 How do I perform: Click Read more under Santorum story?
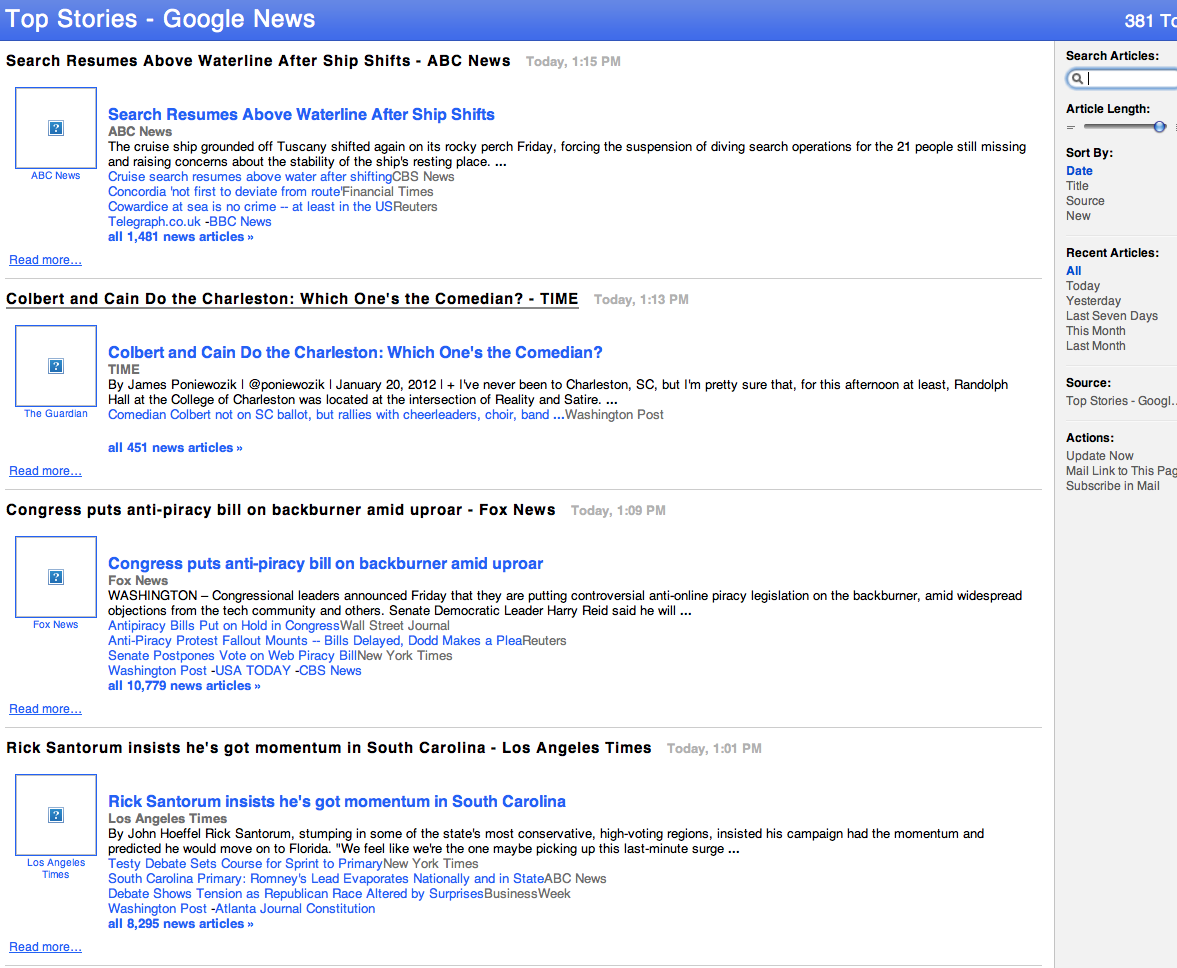[x=45, y=947]
